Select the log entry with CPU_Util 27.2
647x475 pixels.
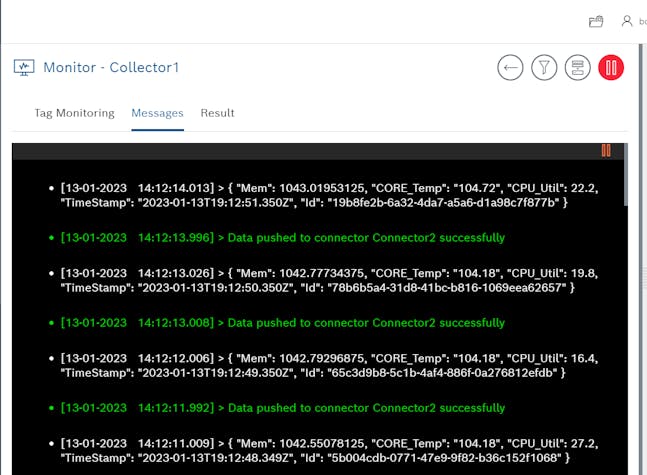[314, 450]
